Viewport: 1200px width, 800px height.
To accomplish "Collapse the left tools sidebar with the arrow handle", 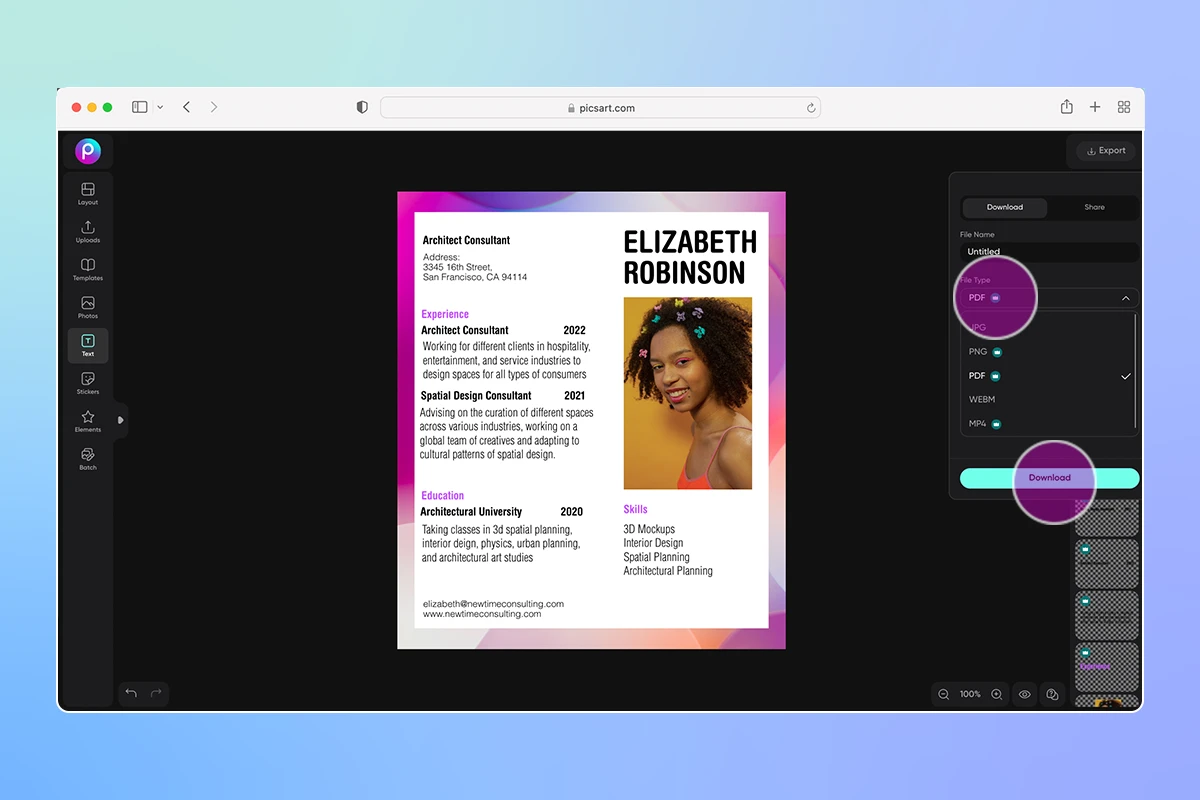I will pos(120,420).
